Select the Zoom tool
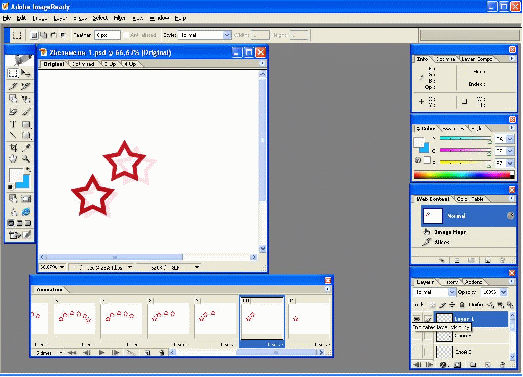Screen dimensions: 523x377 [x=26, y=159]
